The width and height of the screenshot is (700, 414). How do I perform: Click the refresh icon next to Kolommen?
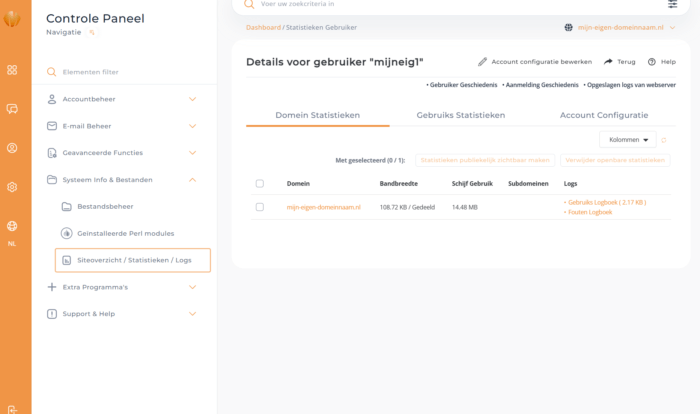pos(664,140)
